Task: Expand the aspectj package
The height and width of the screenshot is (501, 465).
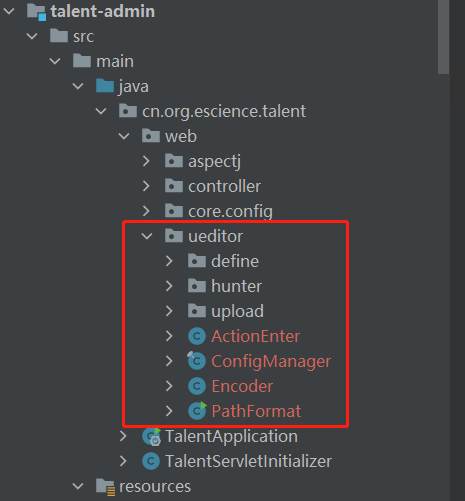Action: coord(146,161)
